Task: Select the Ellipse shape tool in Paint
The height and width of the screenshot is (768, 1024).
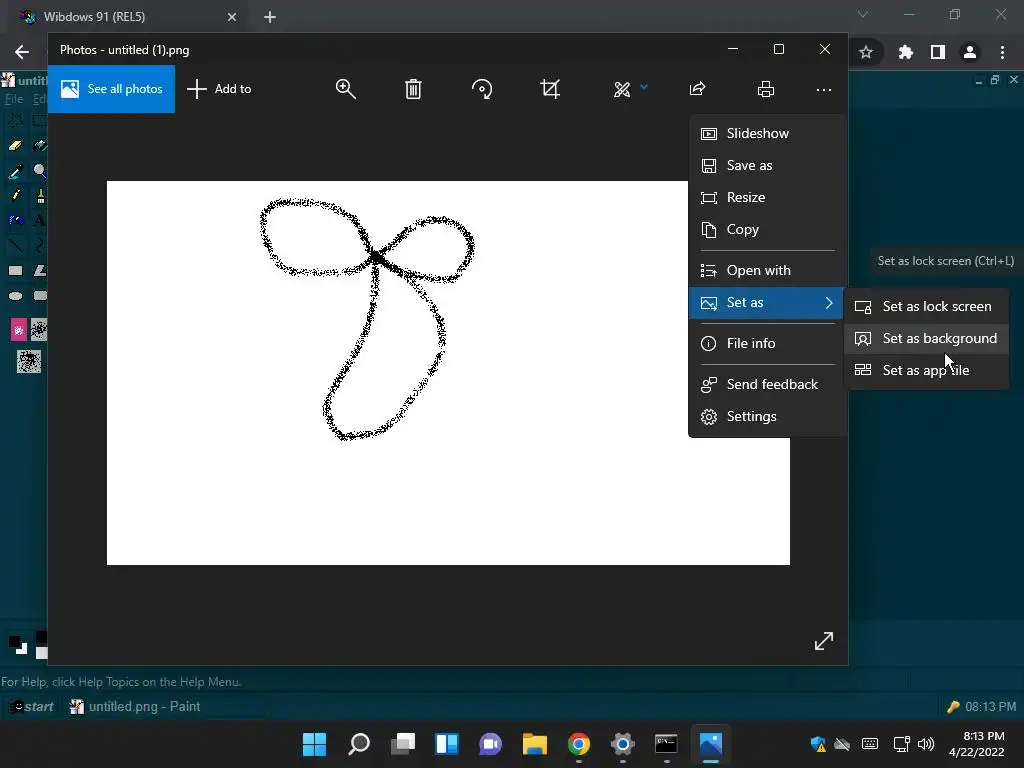Action: click(15, 296)
